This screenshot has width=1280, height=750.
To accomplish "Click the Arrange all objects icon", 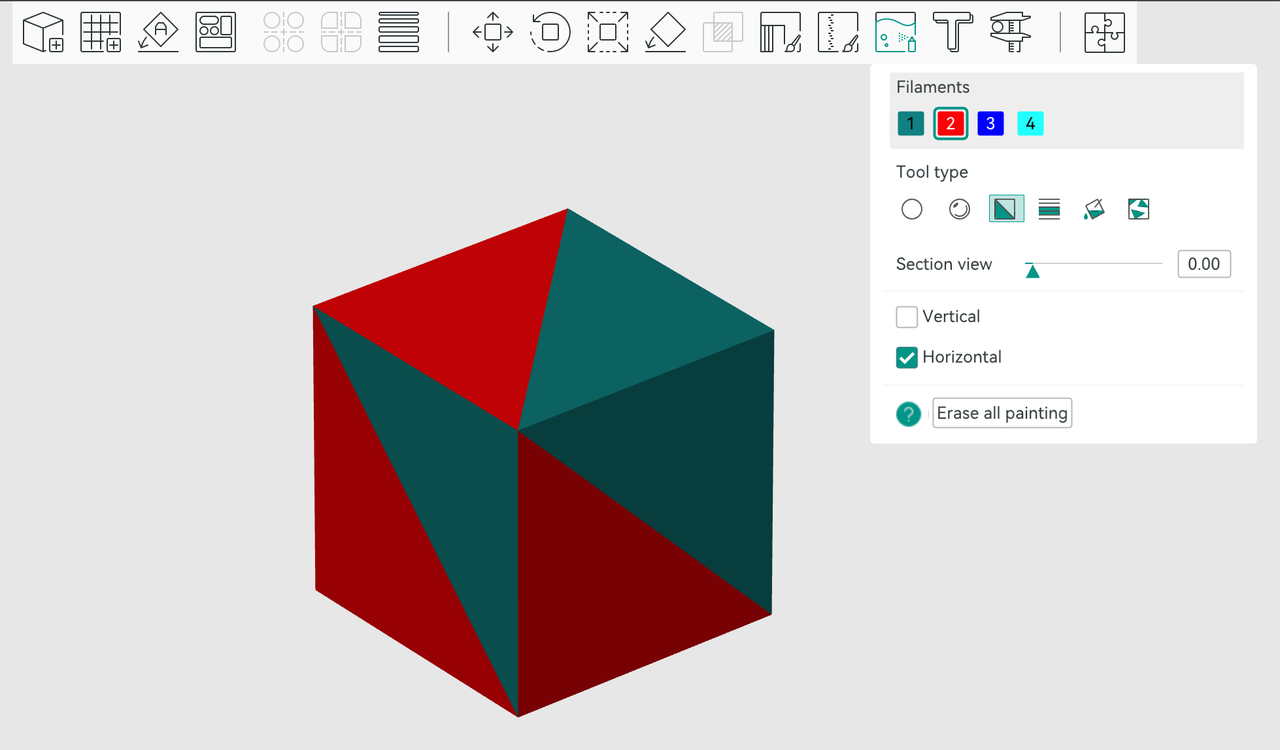I will click(x=216, y=32).
